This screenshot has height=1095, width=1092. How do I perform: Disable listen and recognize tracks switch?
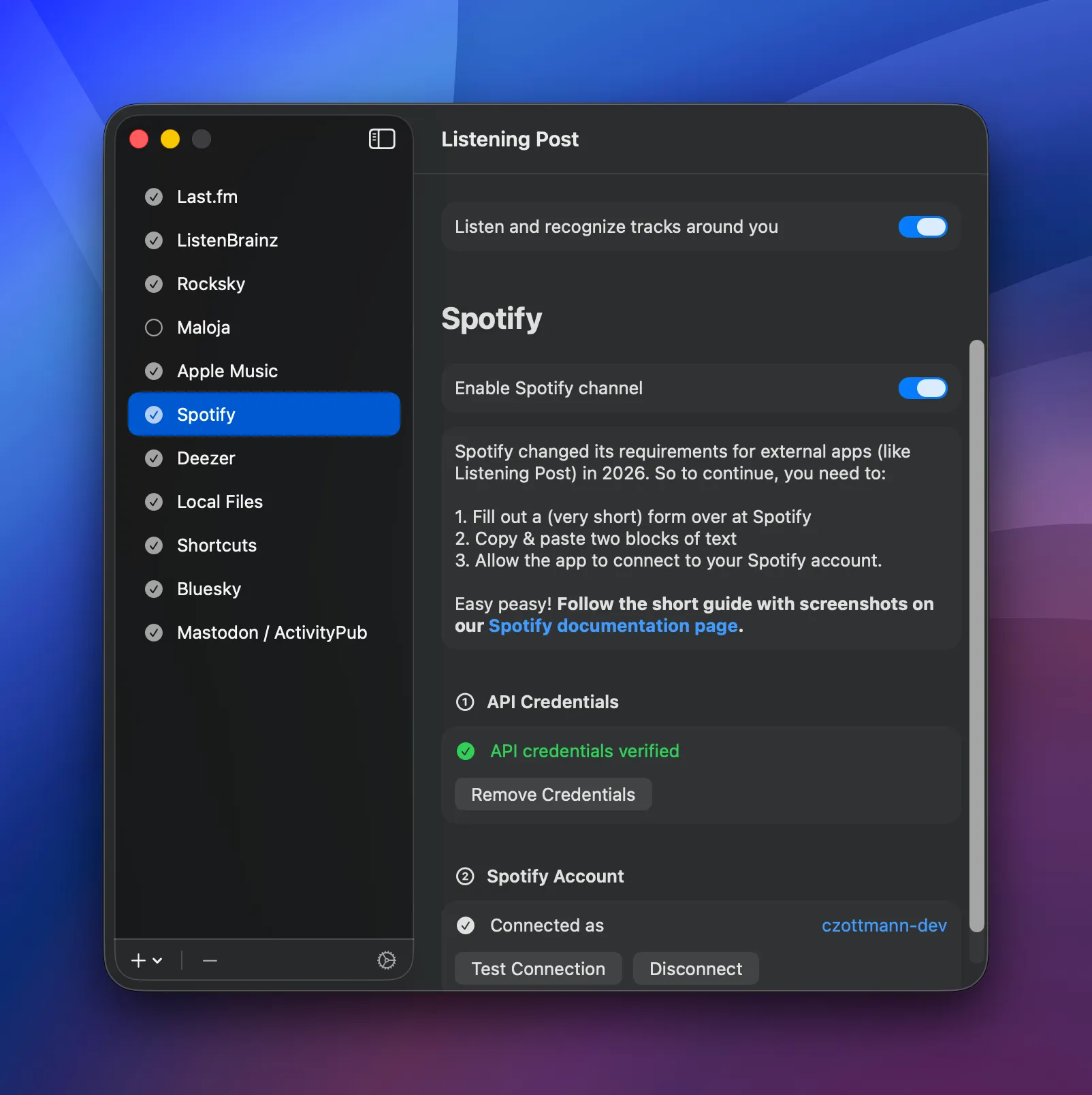[922, 227]
